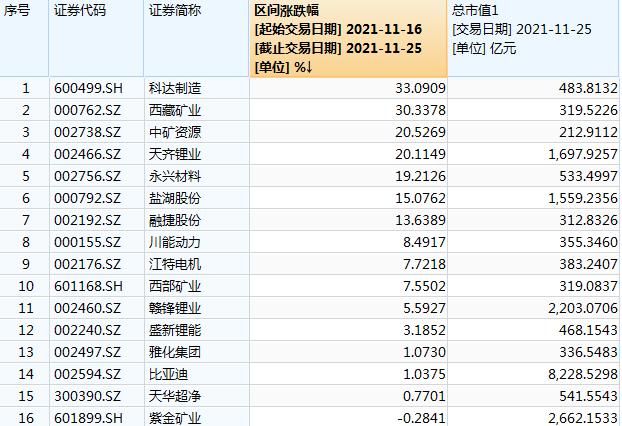The width and height of the screenshot is (622, 426).
Task: Select stock code 002756.SZ
Action: coord(87,176)
